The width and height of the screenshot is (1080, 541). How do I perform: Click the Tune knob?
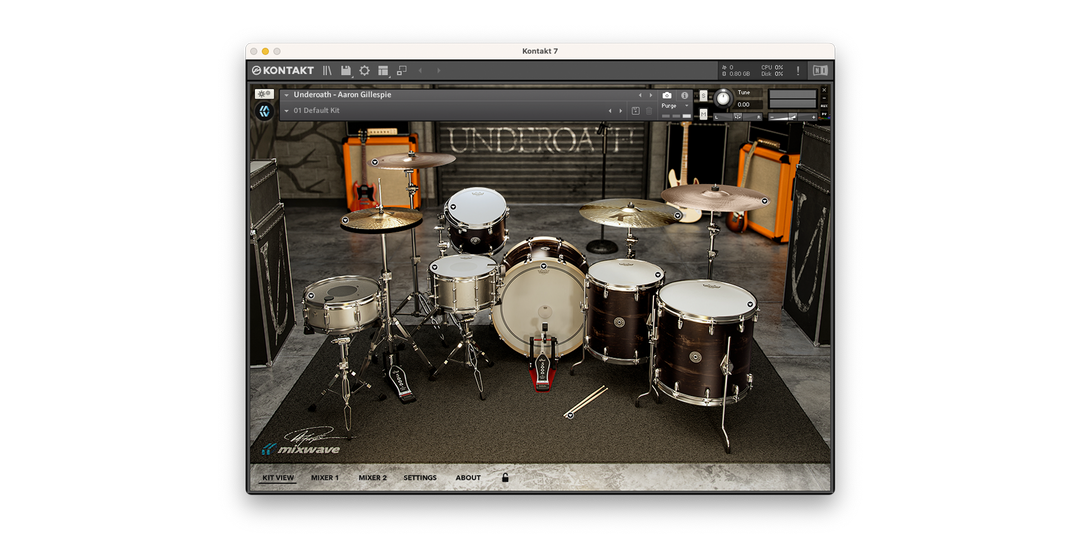pyautogui.click(x=723, y=98)
